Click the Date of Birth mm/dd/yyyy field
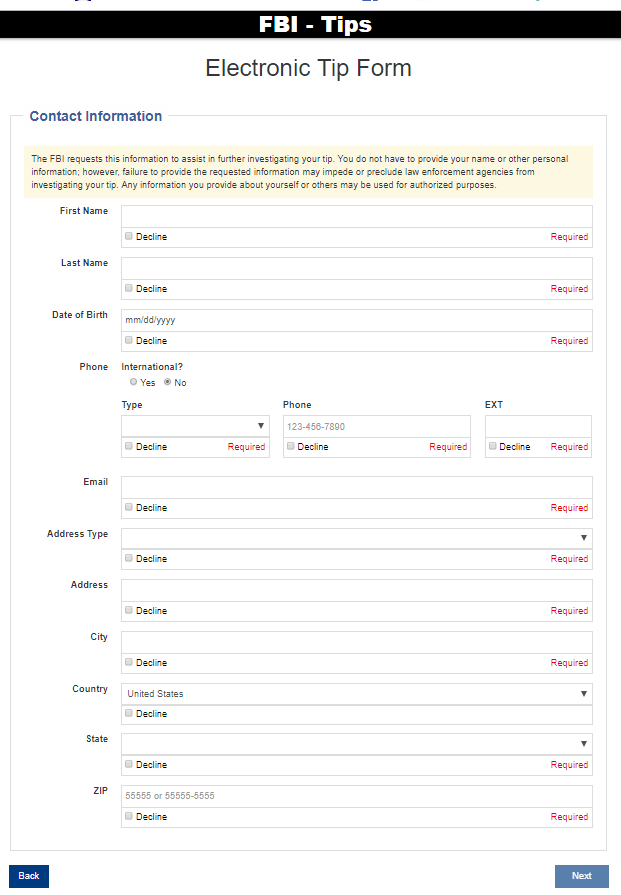The image size is (621, 895). pos(357,320)
